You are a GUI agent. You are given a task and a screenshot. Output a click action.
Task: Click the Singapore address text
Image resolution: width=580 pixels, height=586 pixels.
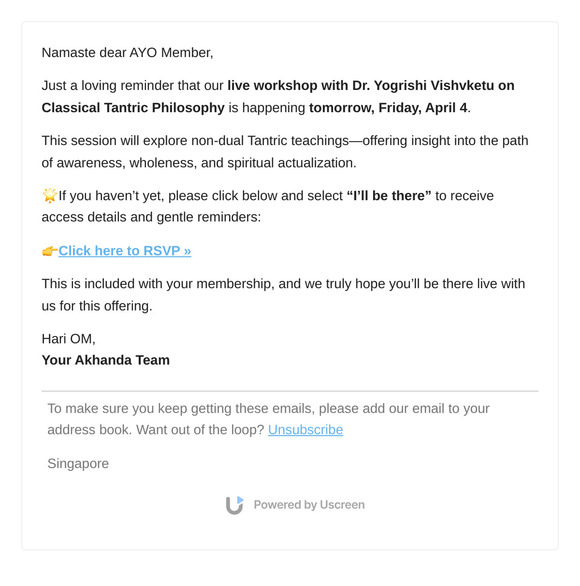click(78, 463)
